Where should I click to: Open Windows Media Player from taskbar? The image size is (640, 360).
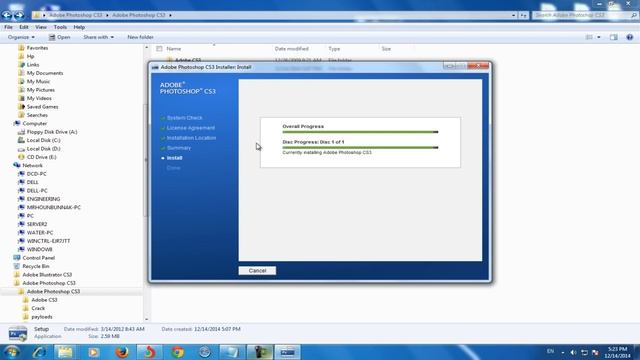(93, 352)
